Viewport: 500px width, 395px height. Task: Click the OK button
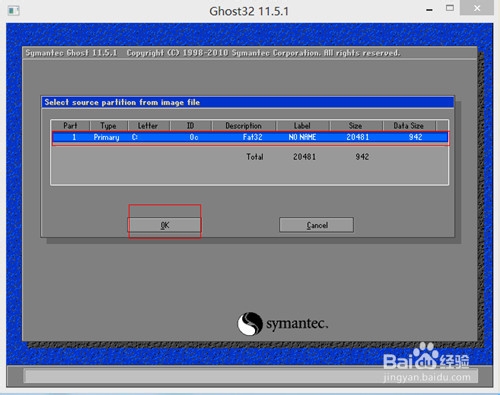click(x=165, y=225)
